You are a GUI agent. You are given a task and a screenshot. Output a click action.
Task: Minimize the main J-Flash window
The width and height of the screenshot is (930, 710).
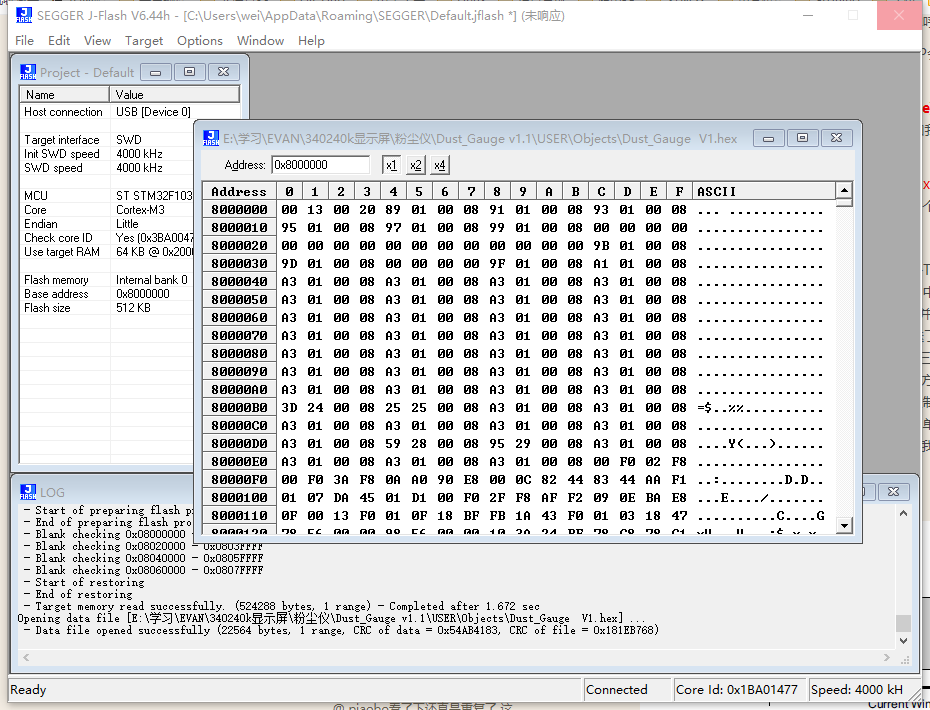[808, 15]
